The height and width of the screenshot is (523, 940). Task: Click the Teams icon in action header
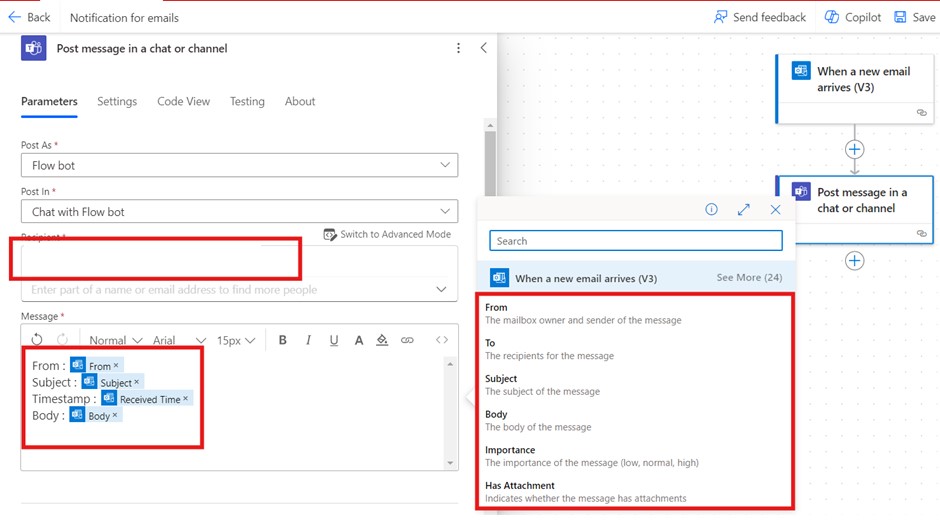(34, 49)
